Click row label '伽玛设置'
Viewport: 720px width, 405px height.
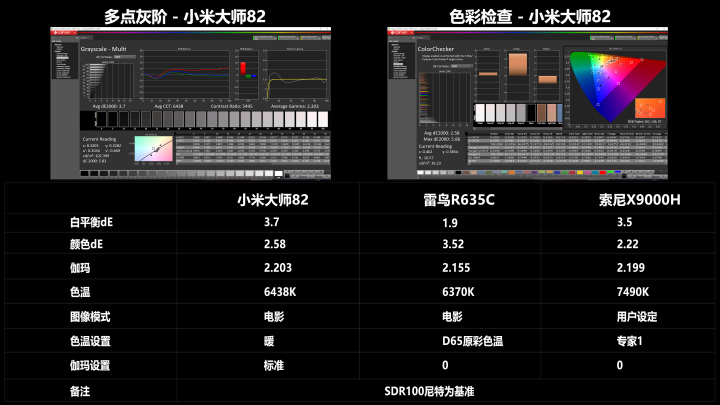90,366
